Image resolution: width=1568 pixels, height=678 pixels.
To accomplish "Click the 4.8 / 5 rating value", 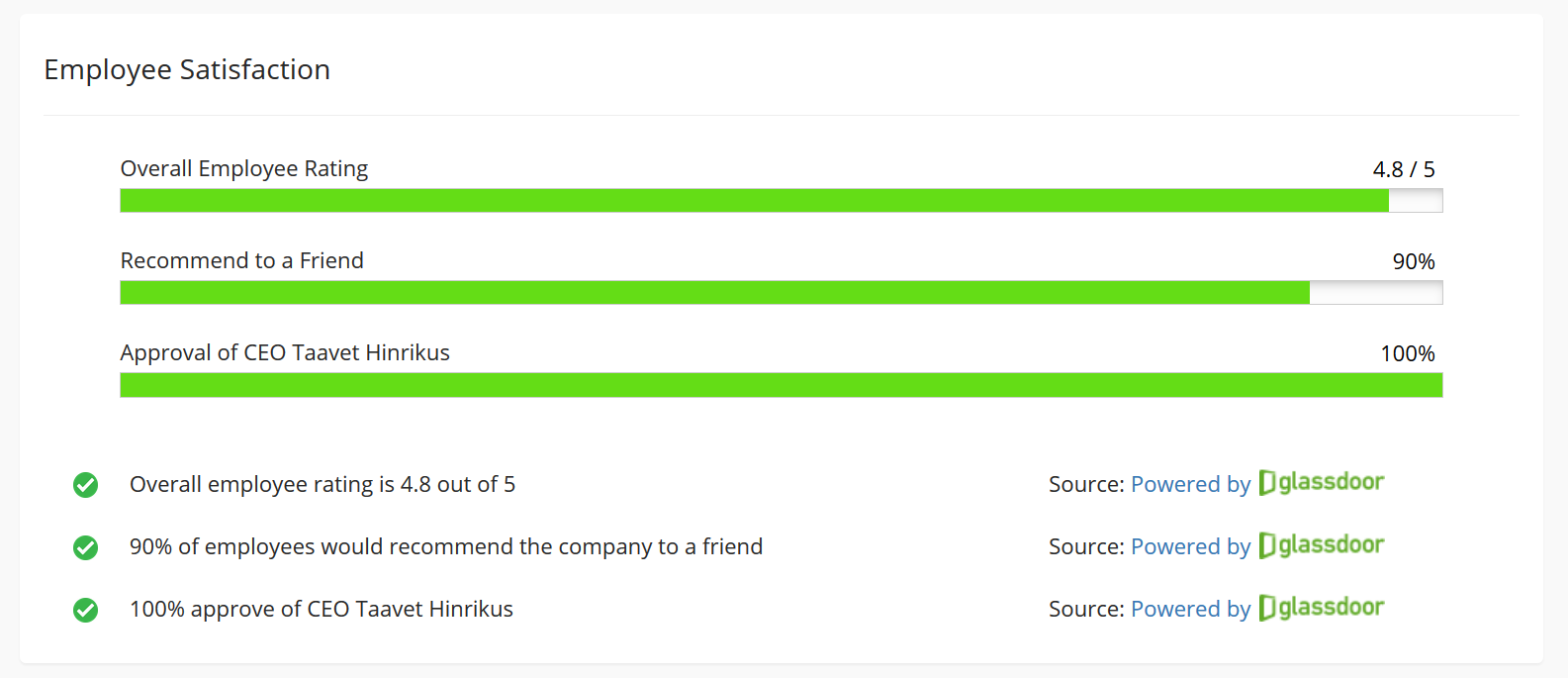I will [x=1404, y=169].
